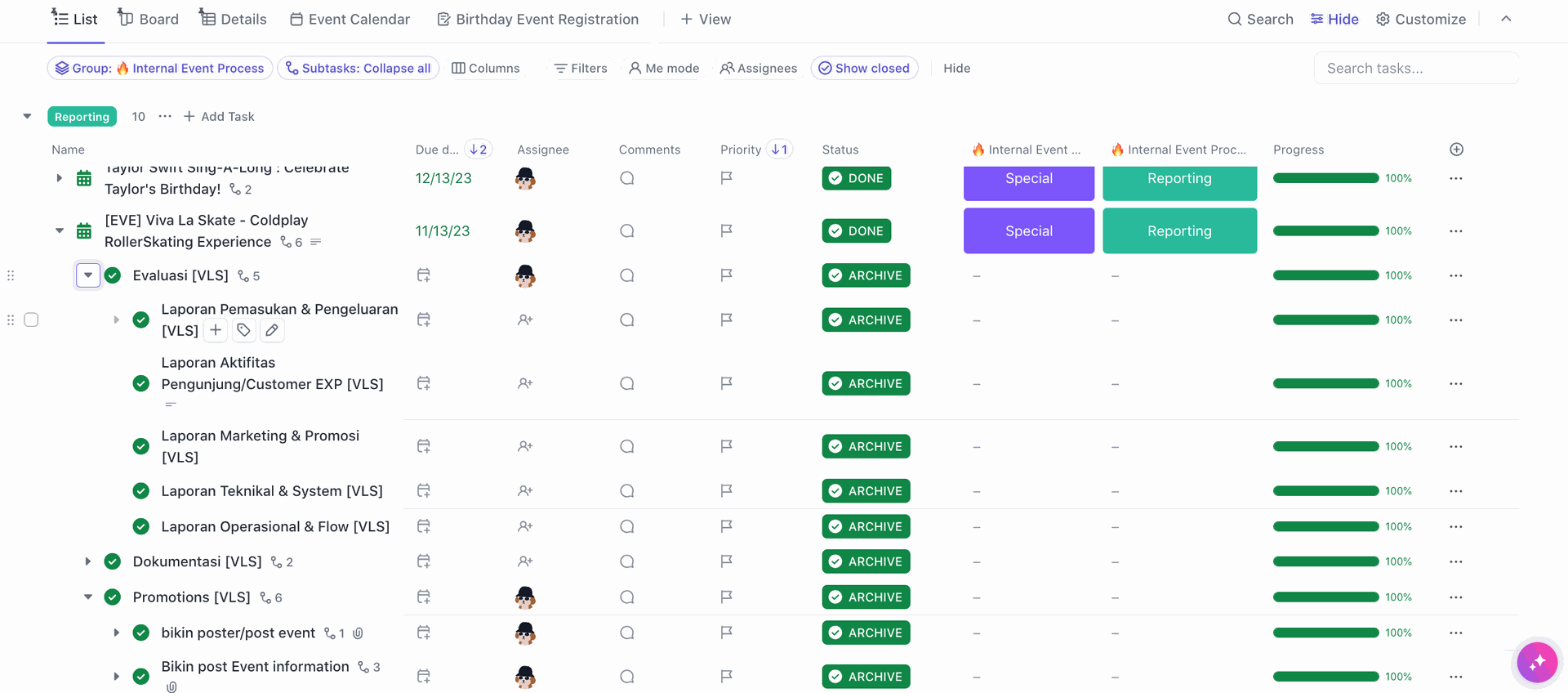Toggle status check of Dokumentasi [VLS]
1568x693 pixels.
click(113, 561)
